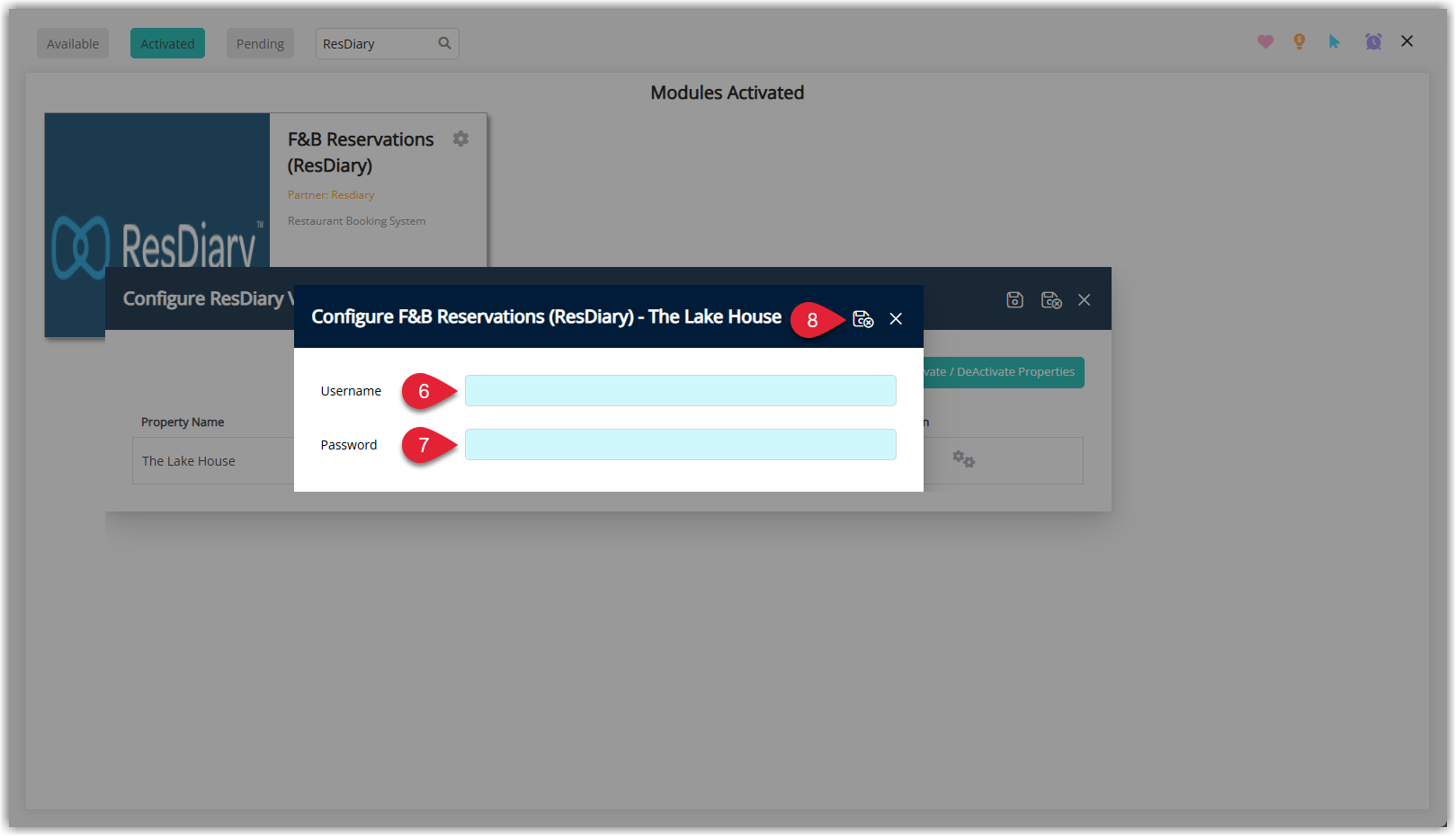Click the Username input field
The height and width of the screenshot is (836, 1456).
(x=680, y=391)
